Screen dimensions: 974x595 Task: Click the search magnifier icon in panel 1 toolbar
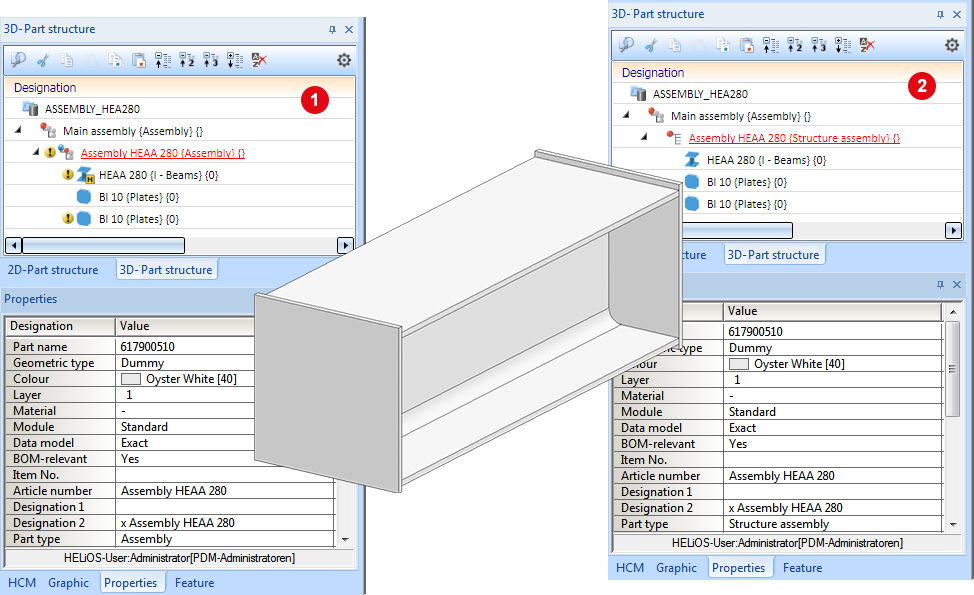pyautogui.click(x=18, y=60)
